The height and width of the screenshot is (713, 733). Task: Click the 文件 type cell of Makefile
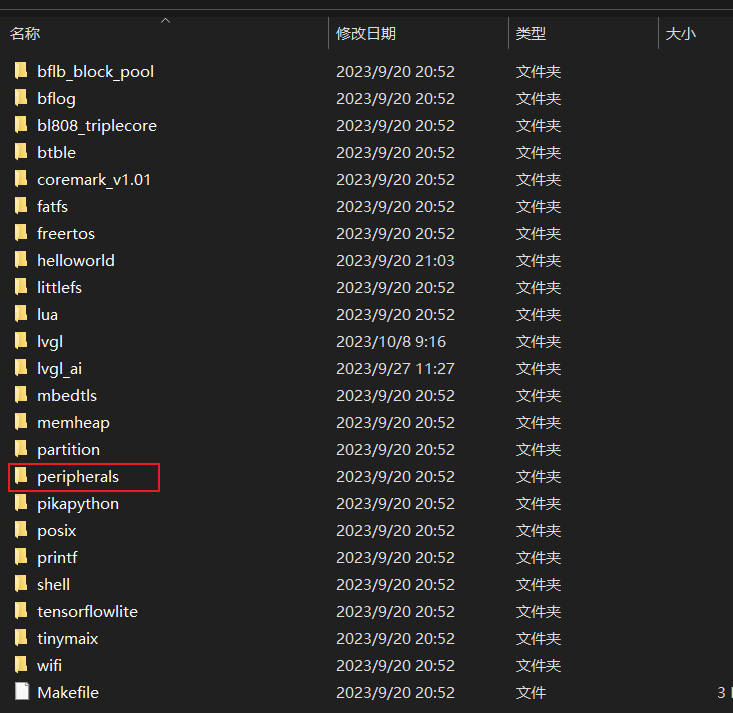[x=531, y=692]
